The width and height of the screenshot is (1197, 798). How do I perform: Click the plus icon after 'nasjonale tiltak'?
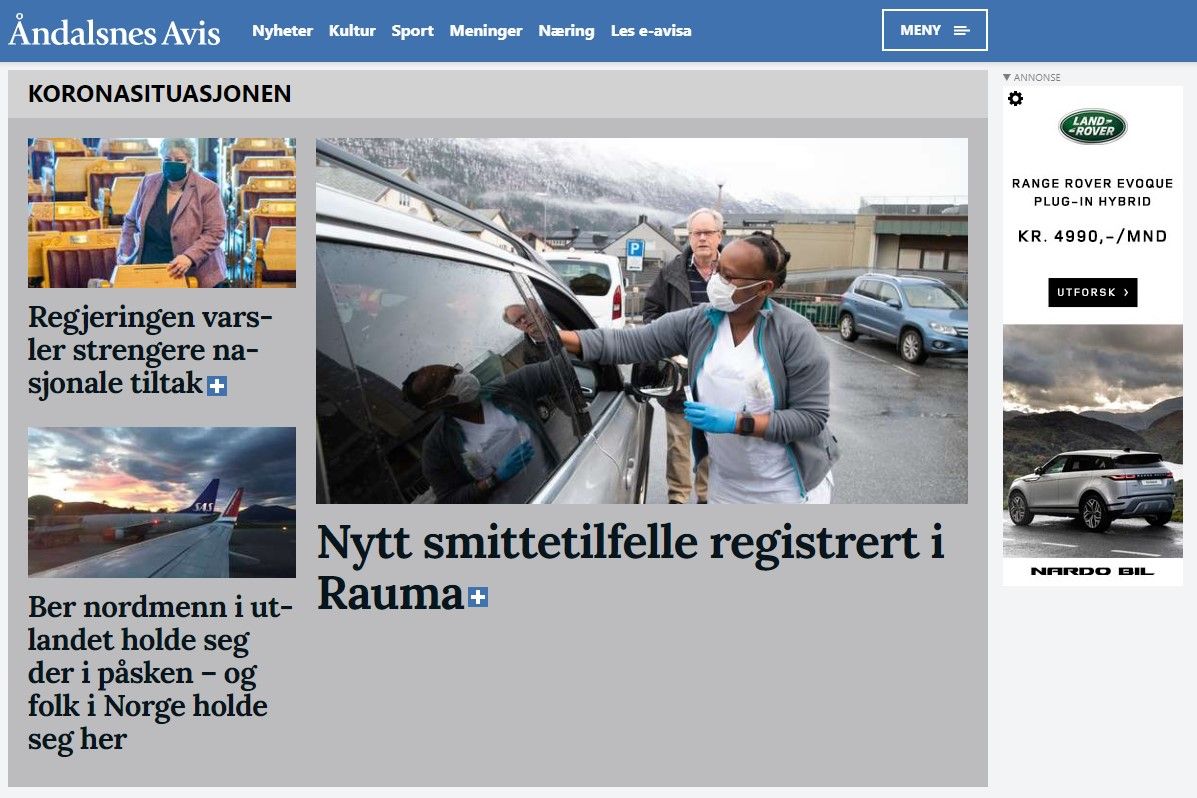click(x=217, y=386)
